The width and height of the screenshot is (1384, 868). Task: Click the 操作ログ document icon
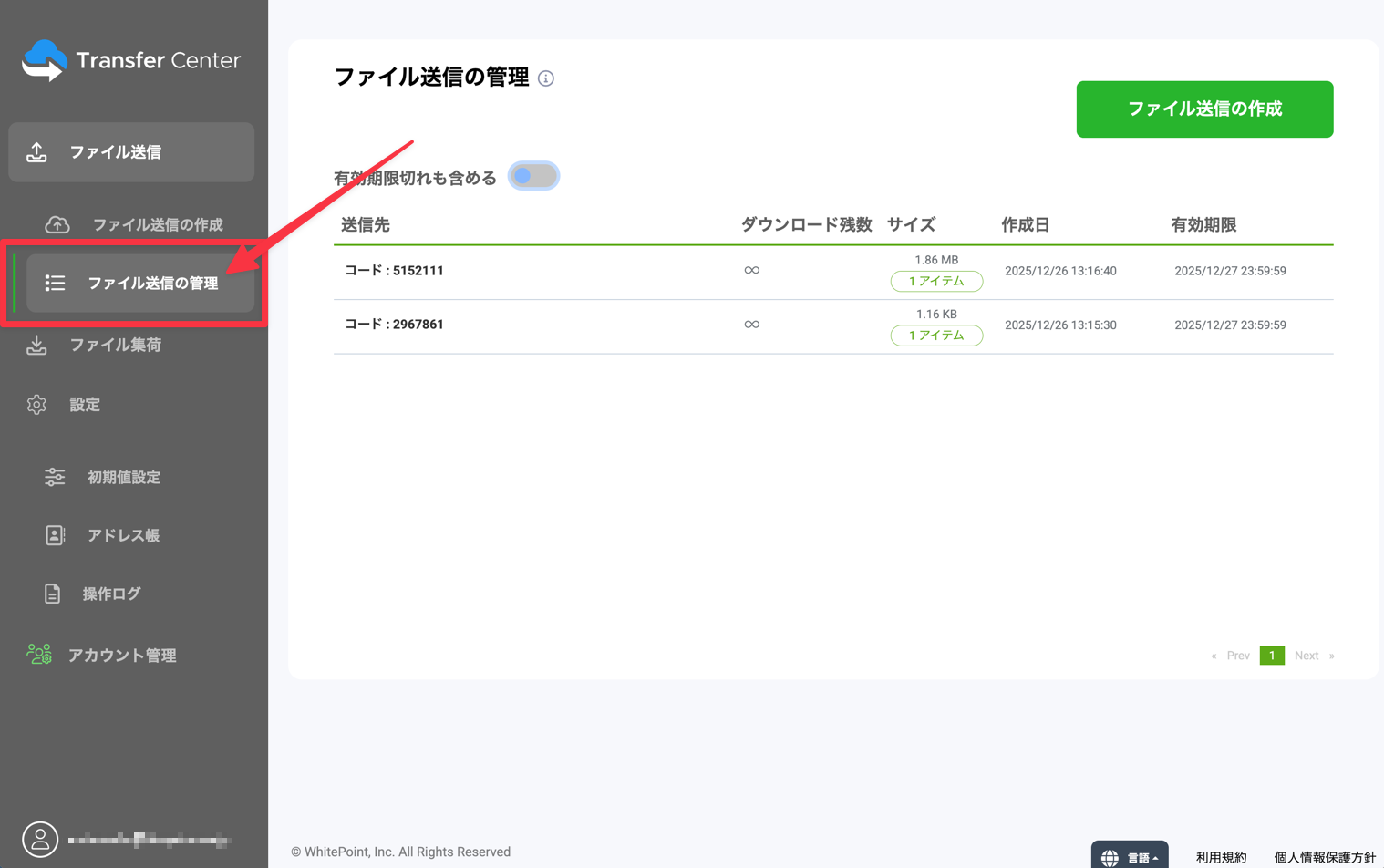pos(55,594)
